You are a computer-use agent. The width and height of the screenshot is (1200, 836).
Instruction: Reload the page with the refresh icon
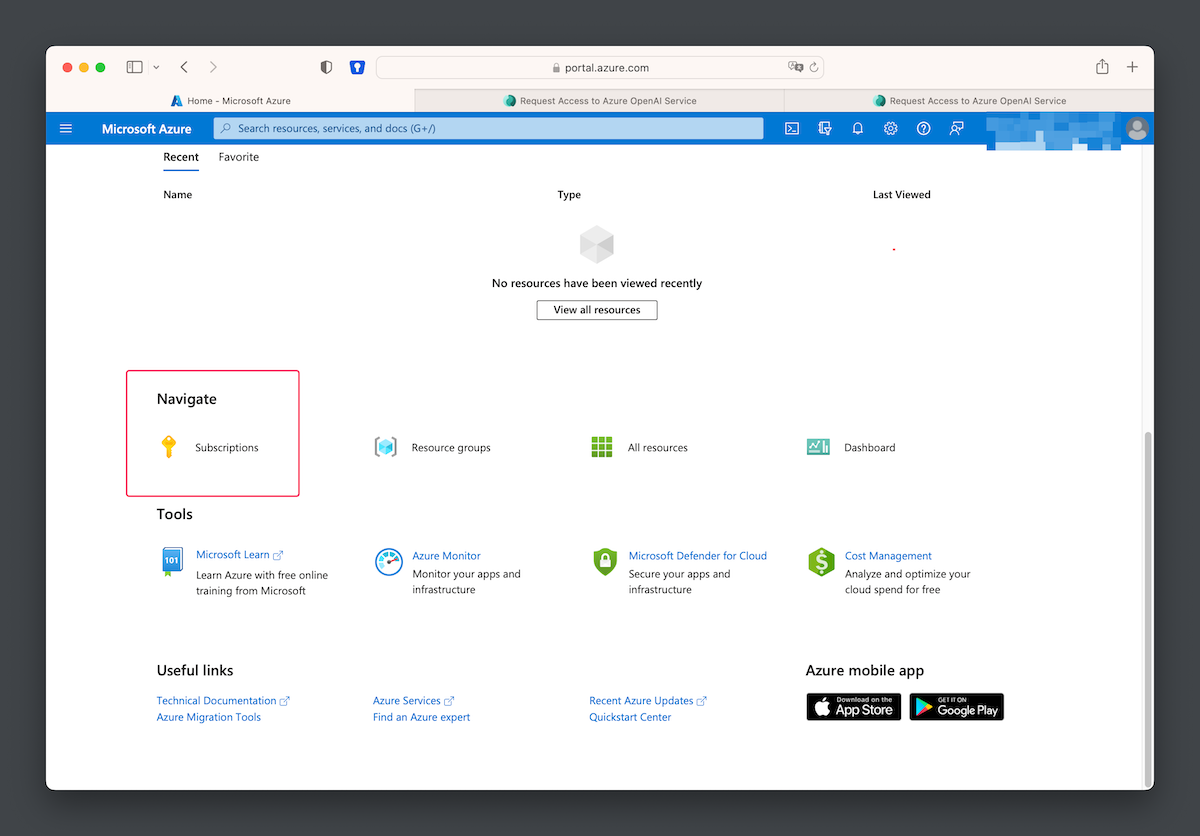(x=814, y=67)
